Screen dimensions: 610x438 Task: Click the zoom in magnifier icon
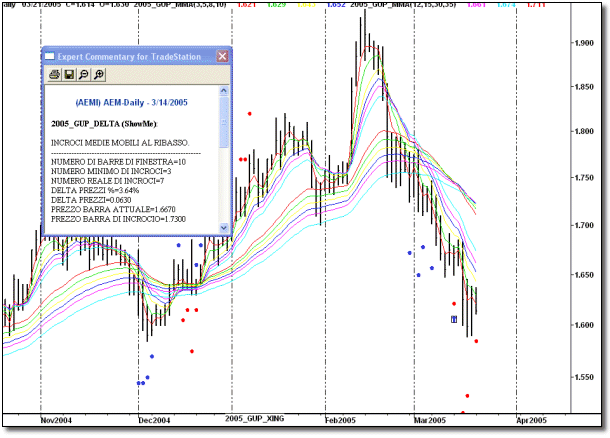(99, 75)
